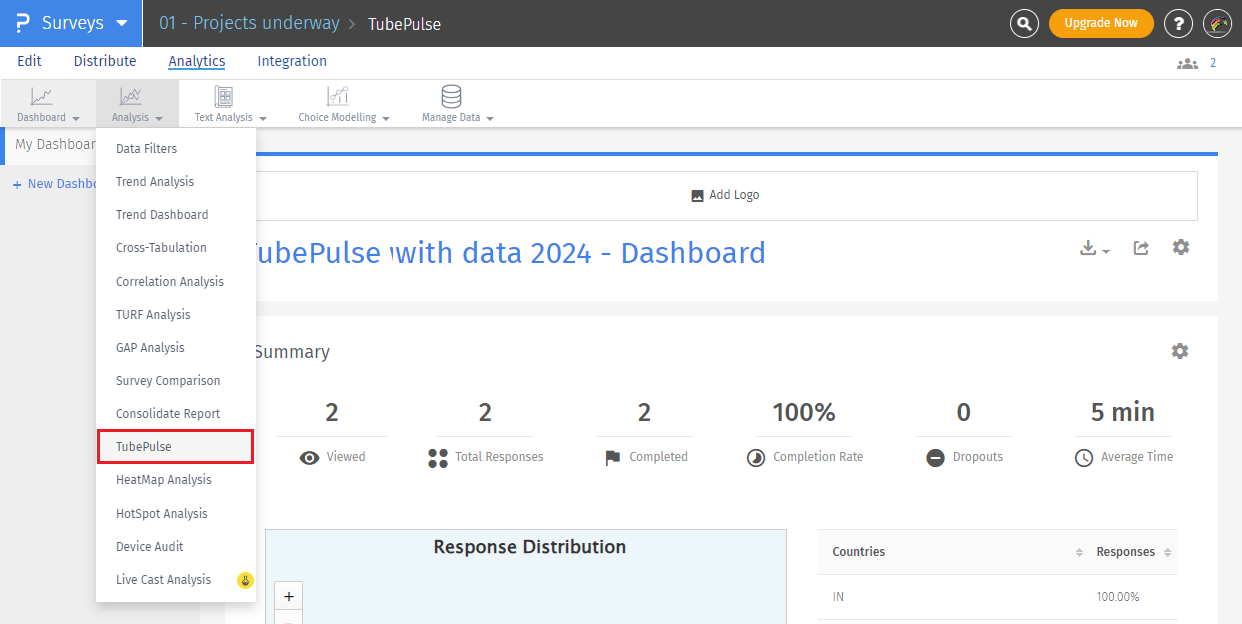This screenshot has width=1242, height=624.
Task: Zoom in on Response Distribution map
Action: tap(289, 597)
